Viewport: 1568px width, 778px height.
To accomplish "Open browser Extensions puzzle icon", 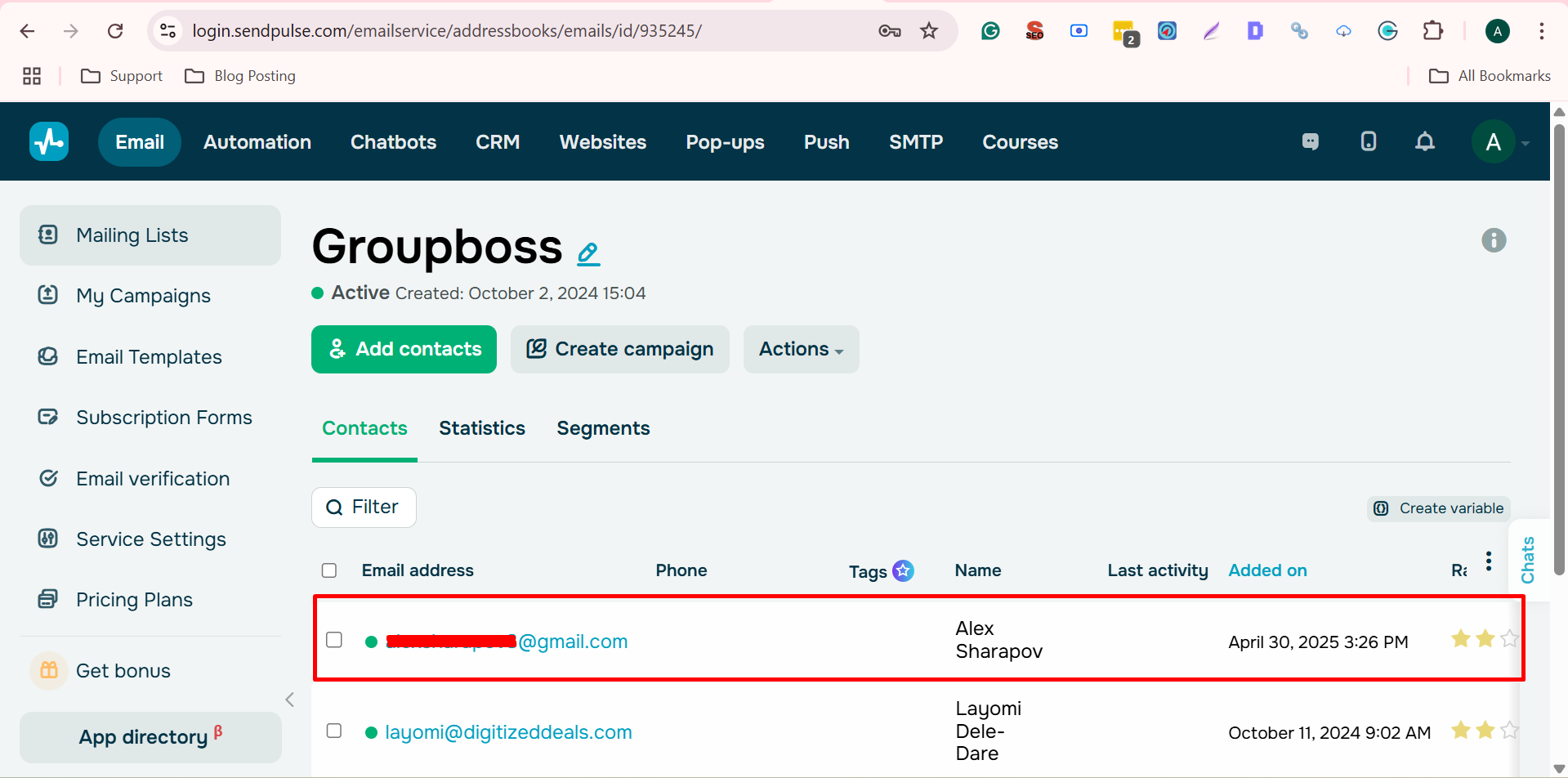I will click(x=1432, y=31).
